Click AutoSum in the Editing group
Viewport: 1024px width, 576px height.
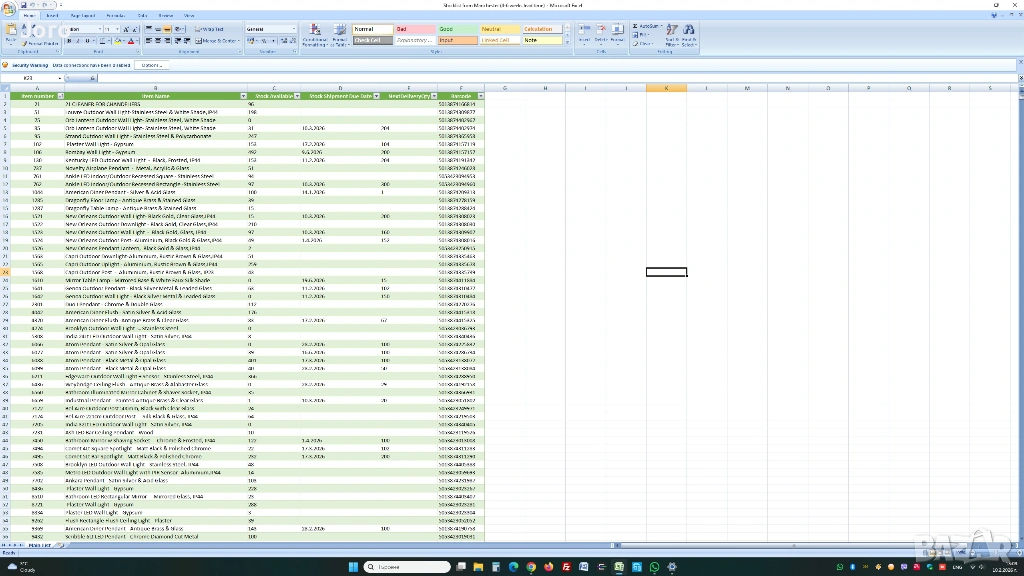pyautogui.click(x=650, y=26)
